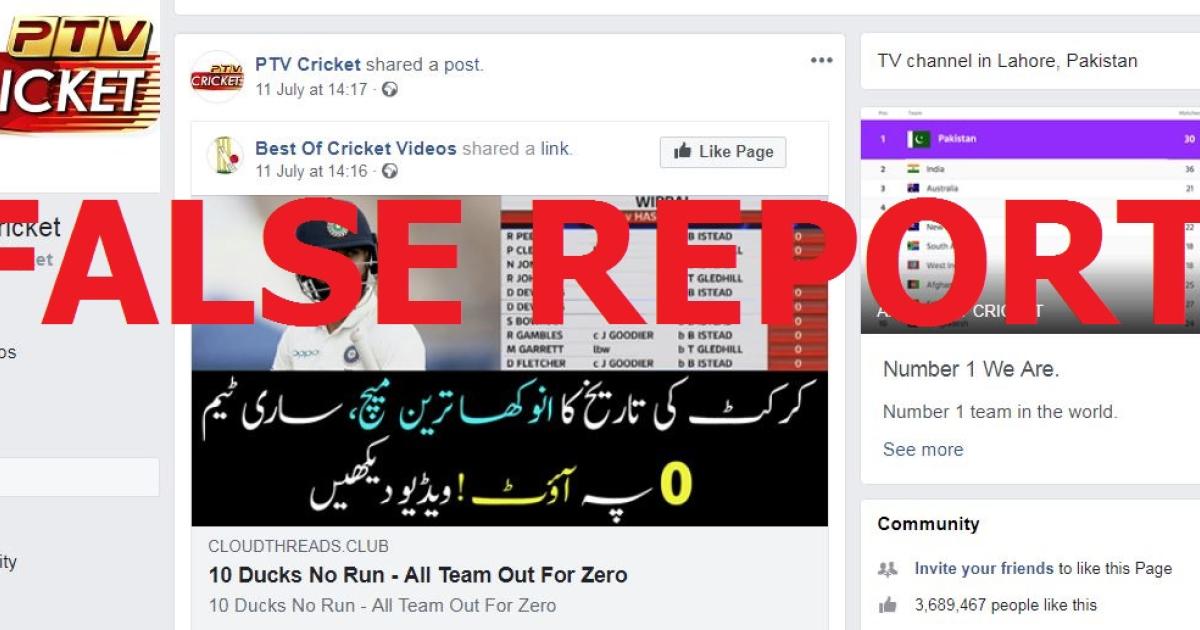Open the PTV Cricket page name link
Viewport: 1200px width, 630px height.
(308, 64)
